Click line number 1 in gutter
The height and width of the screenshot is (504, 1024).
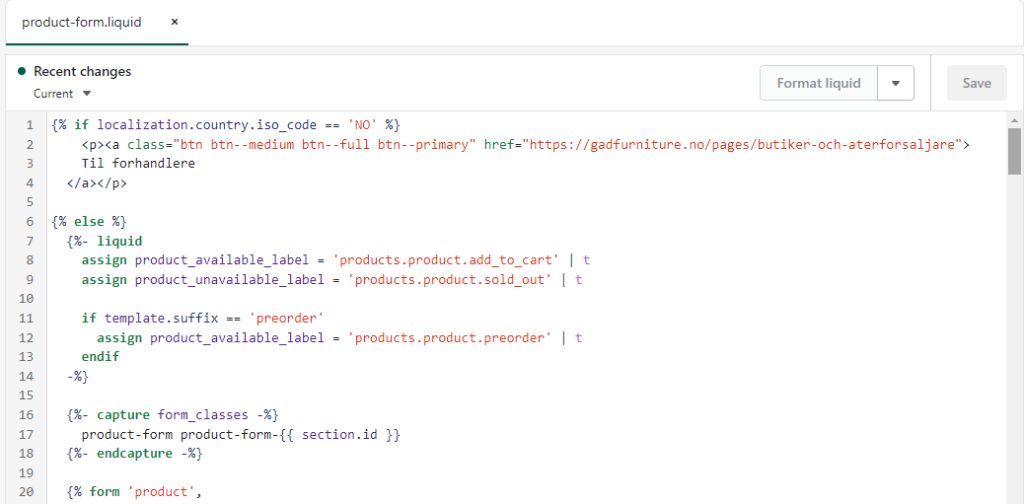29,125
